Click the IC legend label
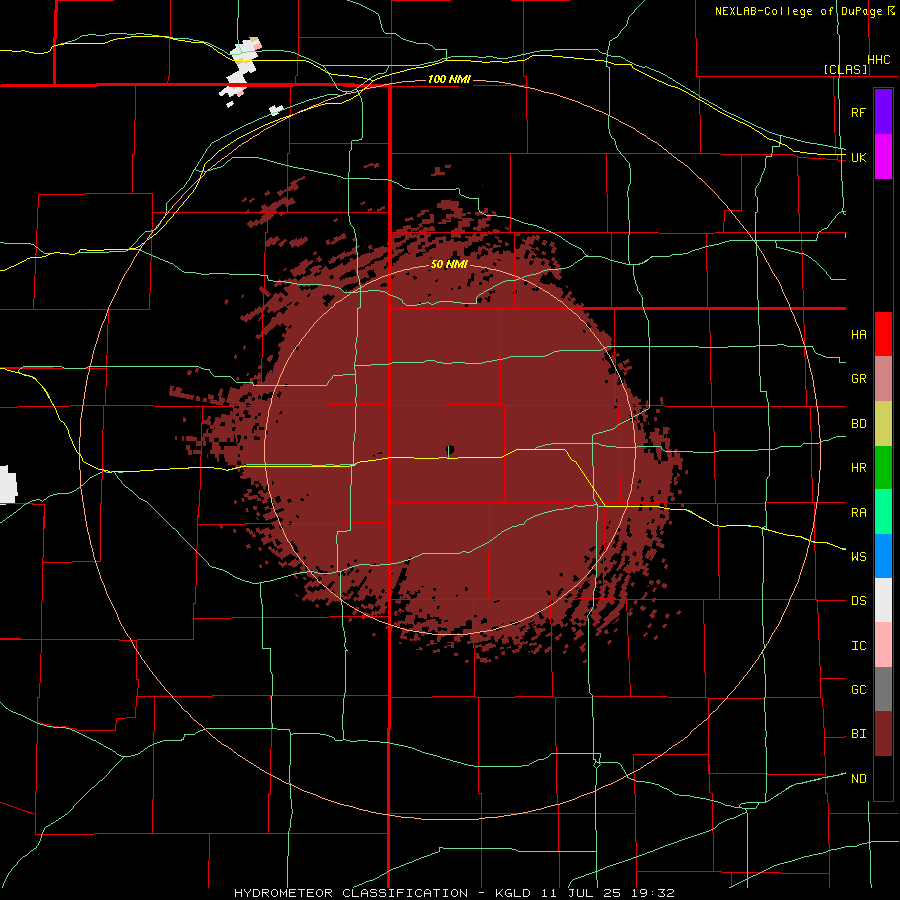900x900 pixels. pos(858,646)
